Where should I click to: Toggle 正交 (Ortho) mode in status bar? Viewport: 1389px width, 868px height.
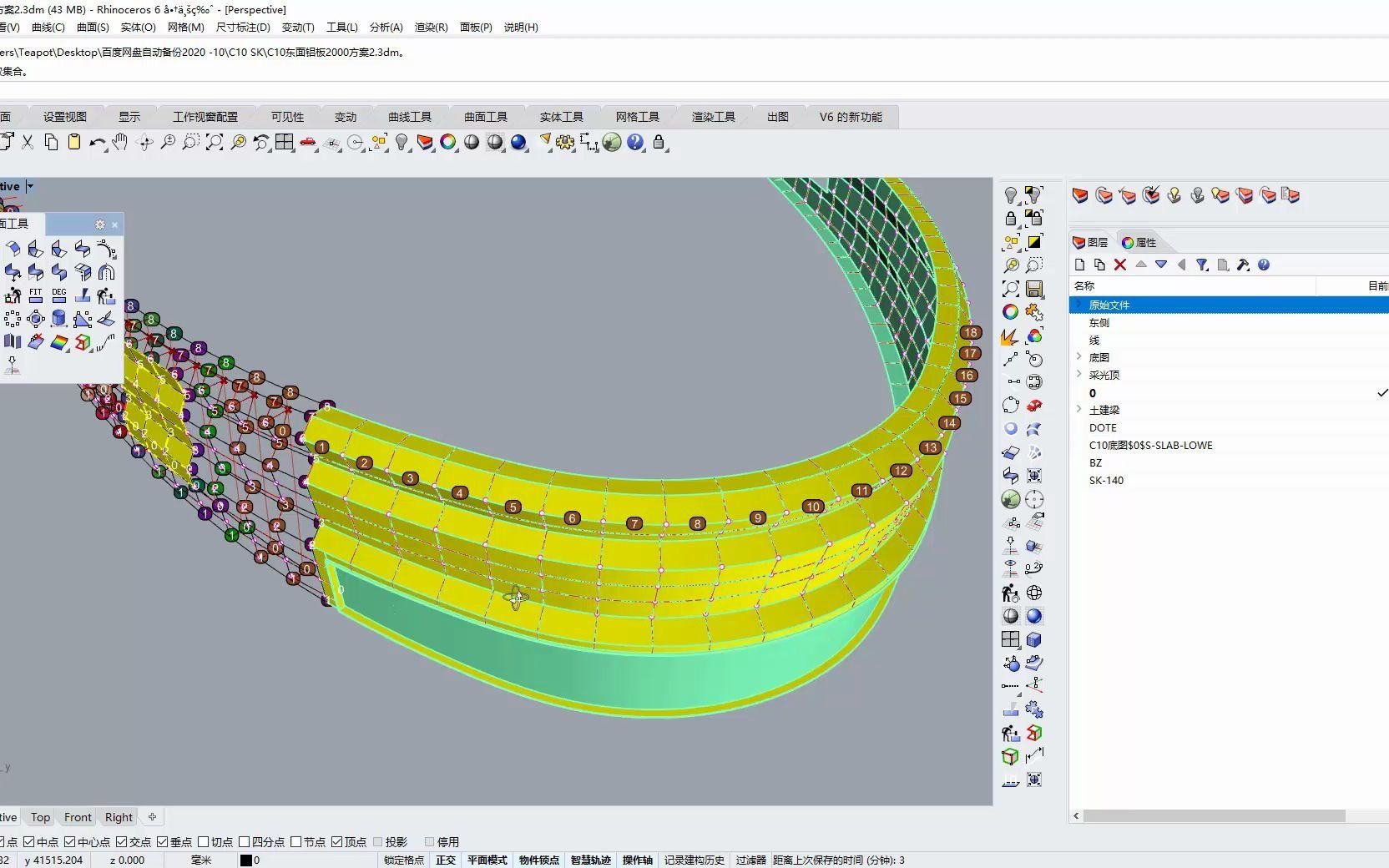[x=446, y=860]
